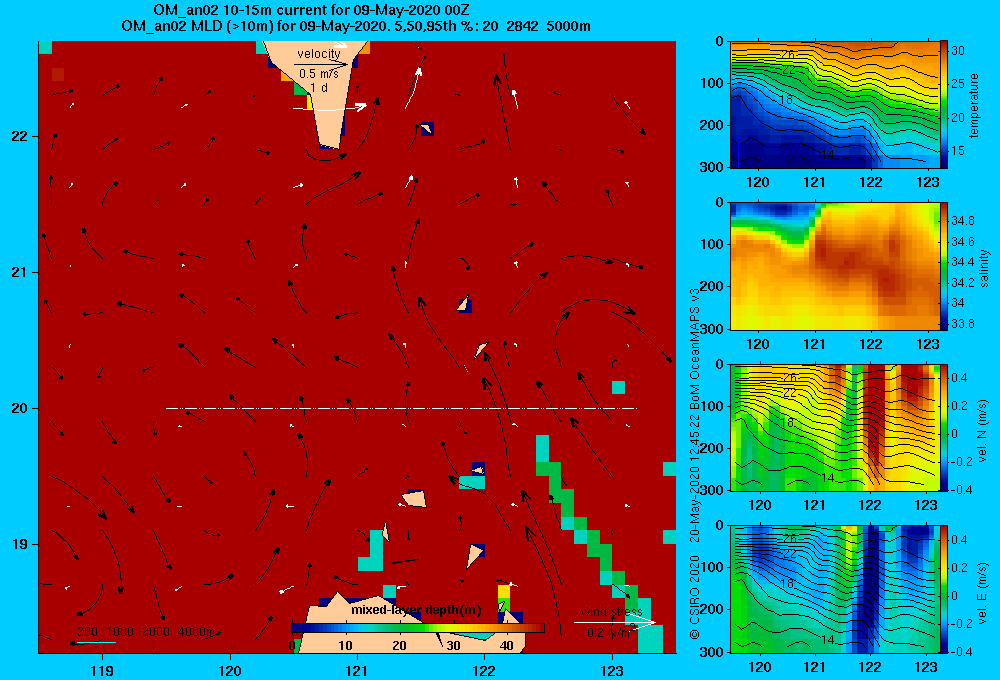
Task: Click longitude label '123' on main map axis
Action: [612, 670]
